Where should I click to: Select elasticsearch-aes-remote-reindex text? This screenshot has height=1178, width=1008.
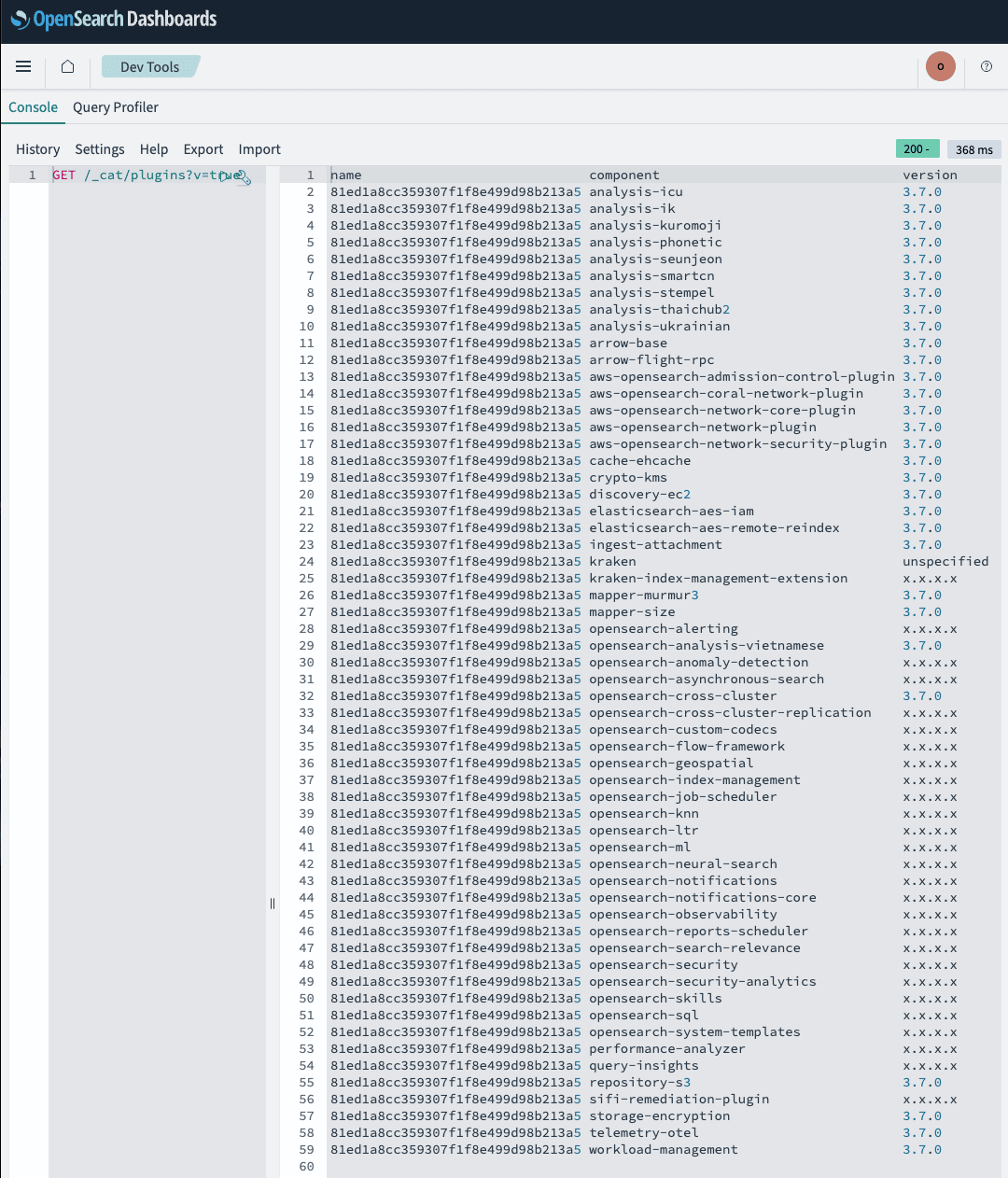pos(714,527)
